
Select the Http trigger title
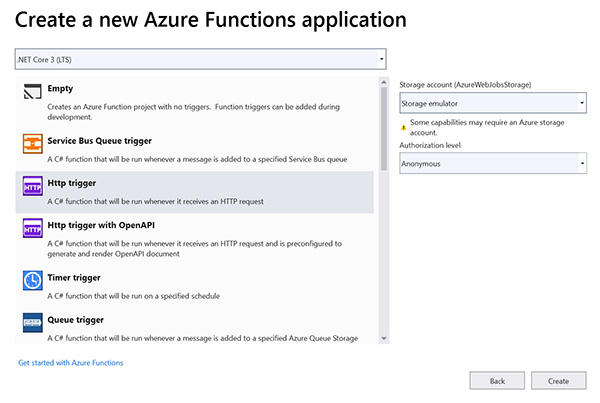click(72, 183)
